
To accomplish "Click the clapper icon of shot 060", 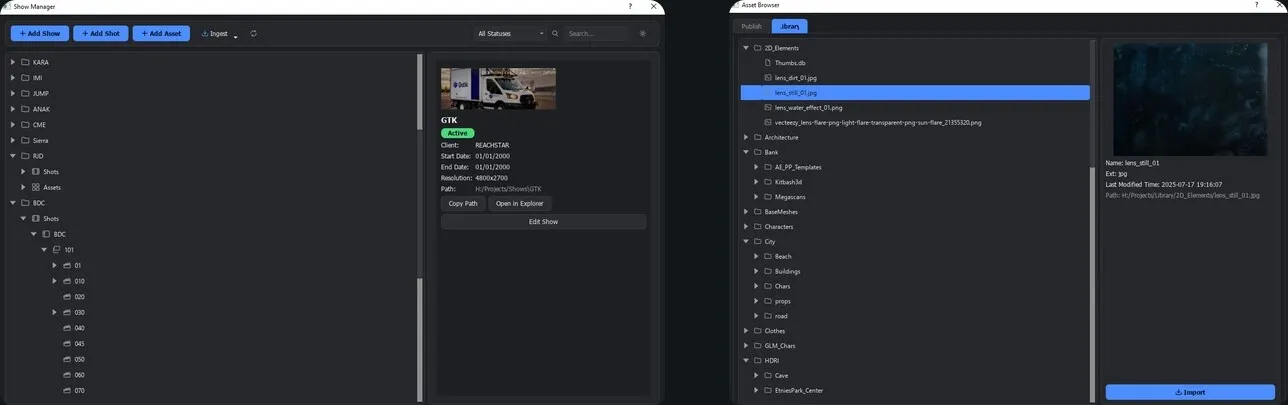I will (x=67, y=375).
